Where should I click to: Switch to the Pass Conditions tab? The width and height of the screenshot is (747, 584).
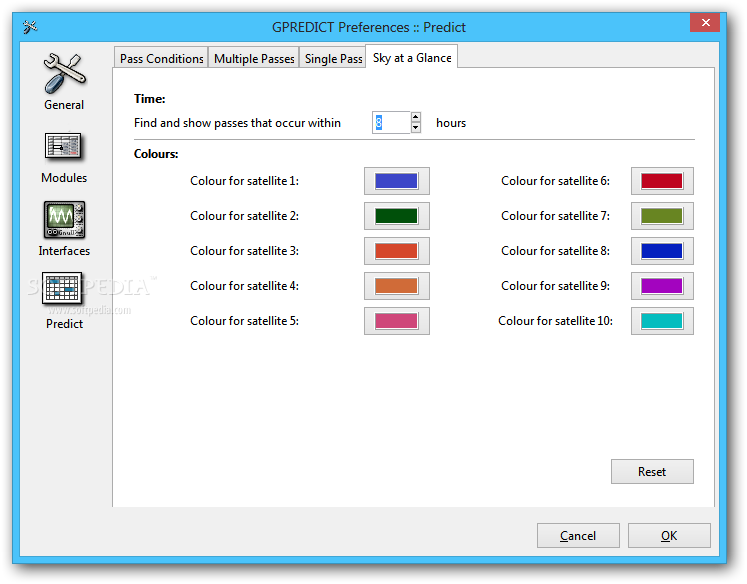point(162,59)
